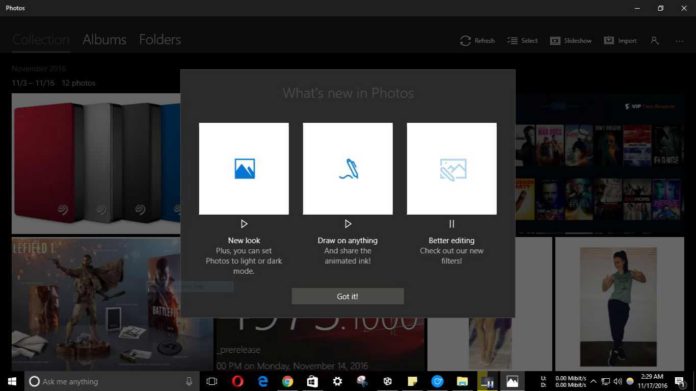Open the Windows Start menu

[12, 381]
